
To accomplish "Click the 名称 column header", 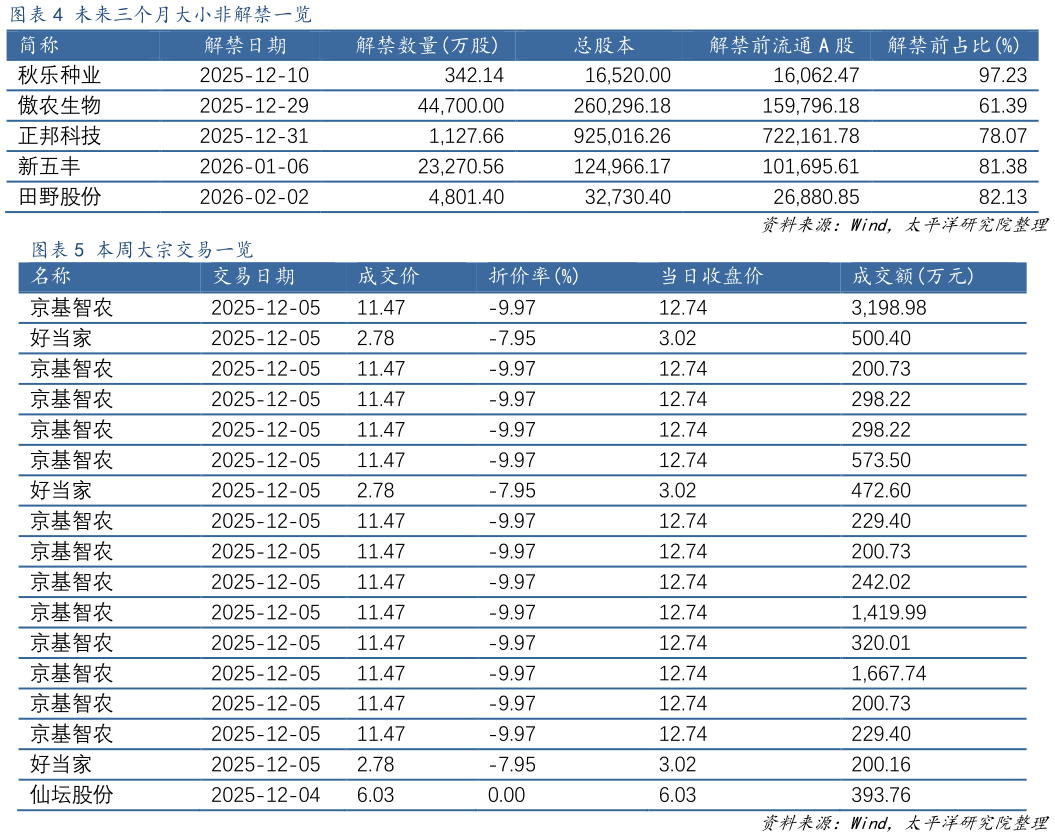I will (50, 276).
